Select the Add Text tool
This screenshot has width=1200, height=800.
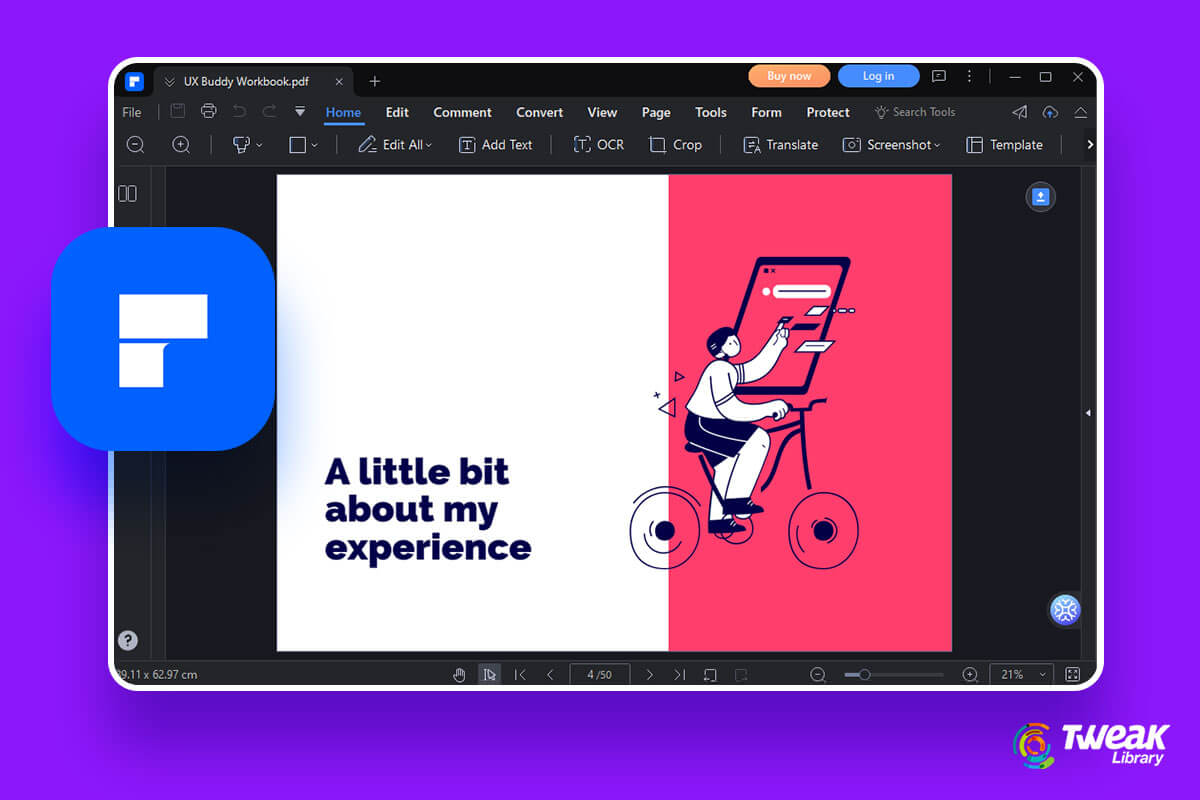click(x=495, y=145)
